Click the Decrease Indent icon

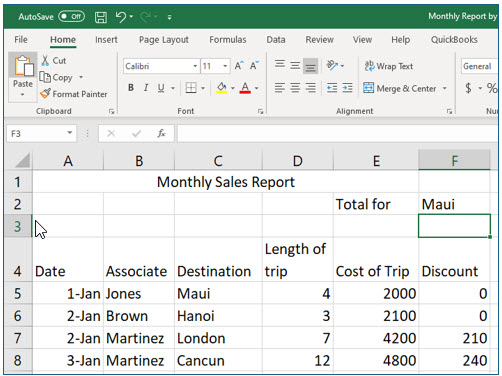332,88
